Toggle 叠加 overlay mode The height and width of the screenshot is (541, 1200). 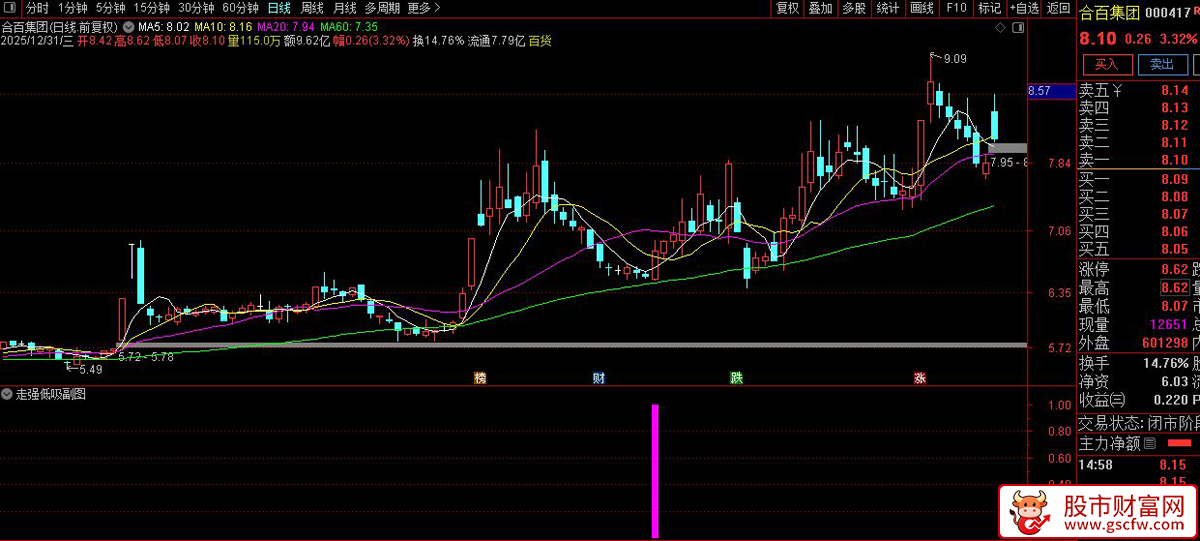820,8
